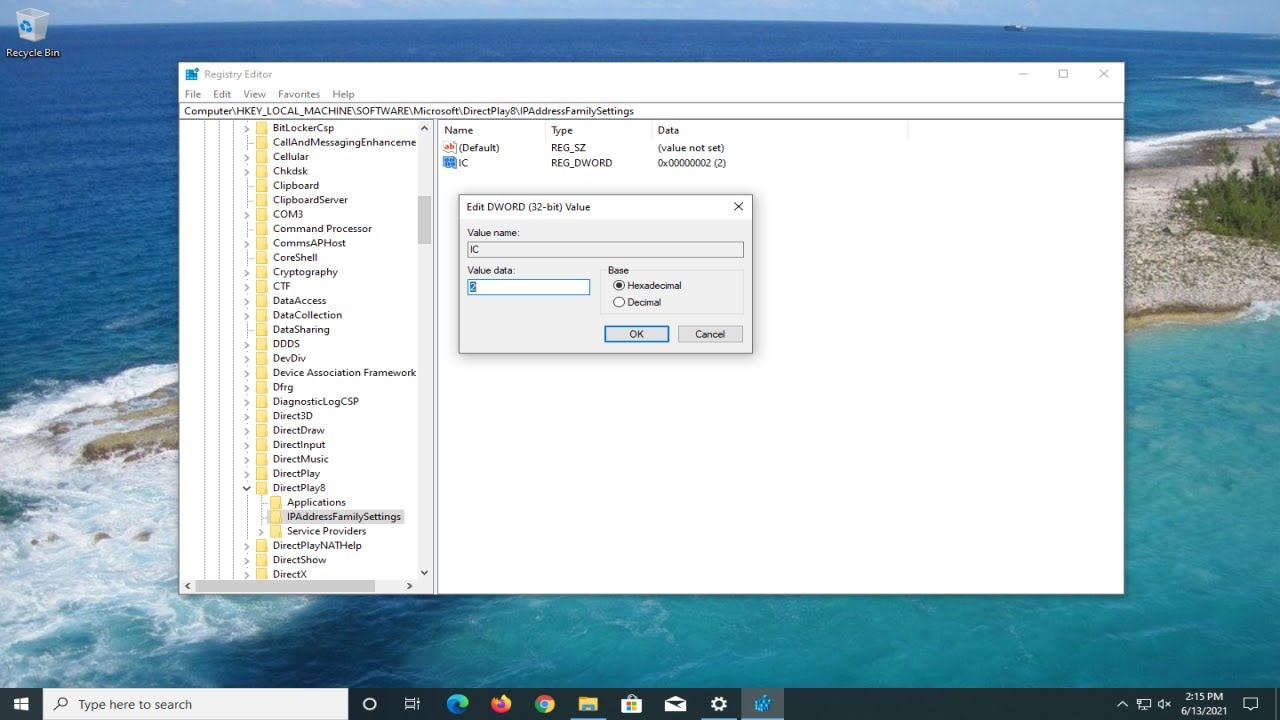Select the DirectMusic tree item

click(x=300, y=459)
